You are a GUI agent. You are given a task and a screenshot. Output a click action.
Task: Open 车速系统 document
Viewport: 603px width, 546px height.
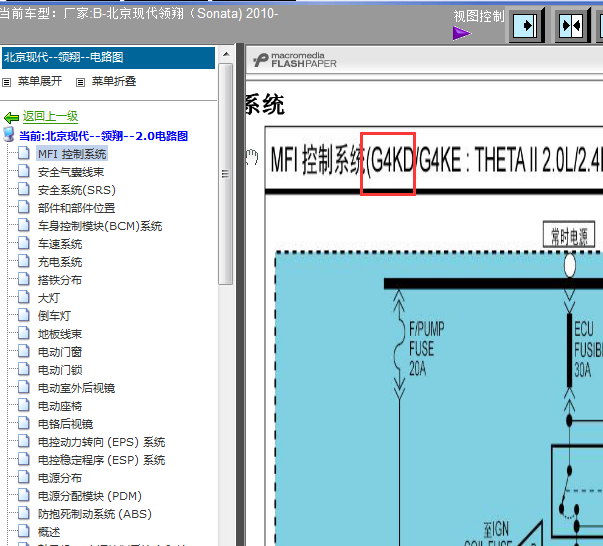pyautogui.click(x=60, y=244)
